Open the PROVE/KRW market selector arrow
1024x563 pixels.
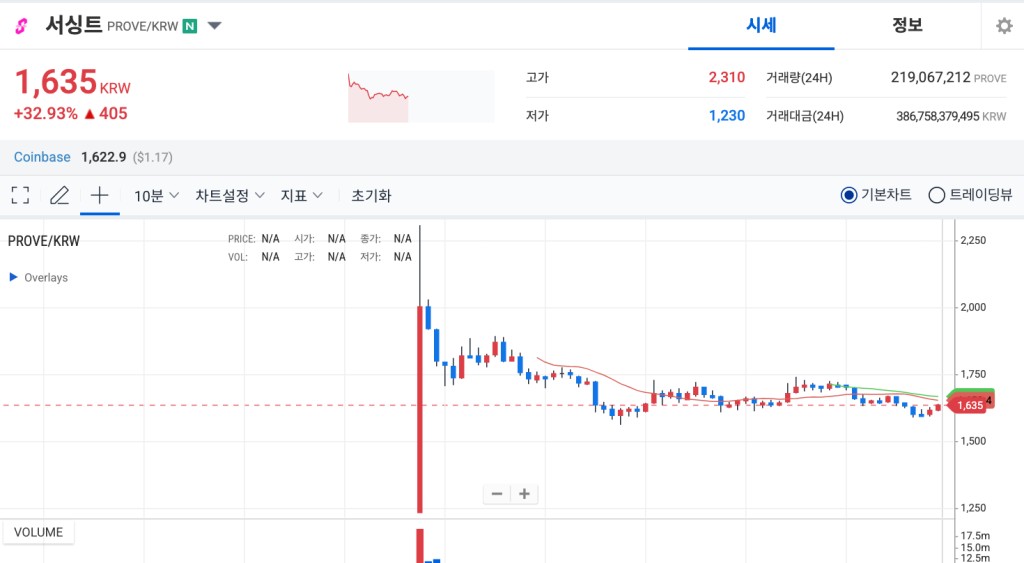[x=214, y=26]
